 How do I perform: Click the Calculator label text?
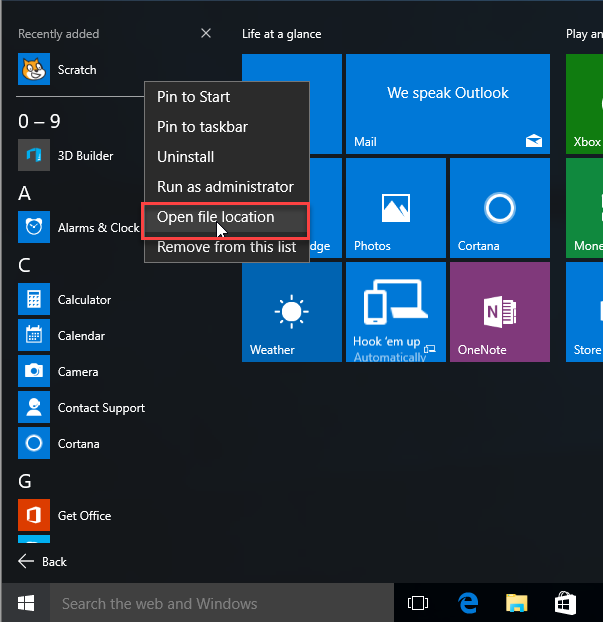[x=84, y=300]
